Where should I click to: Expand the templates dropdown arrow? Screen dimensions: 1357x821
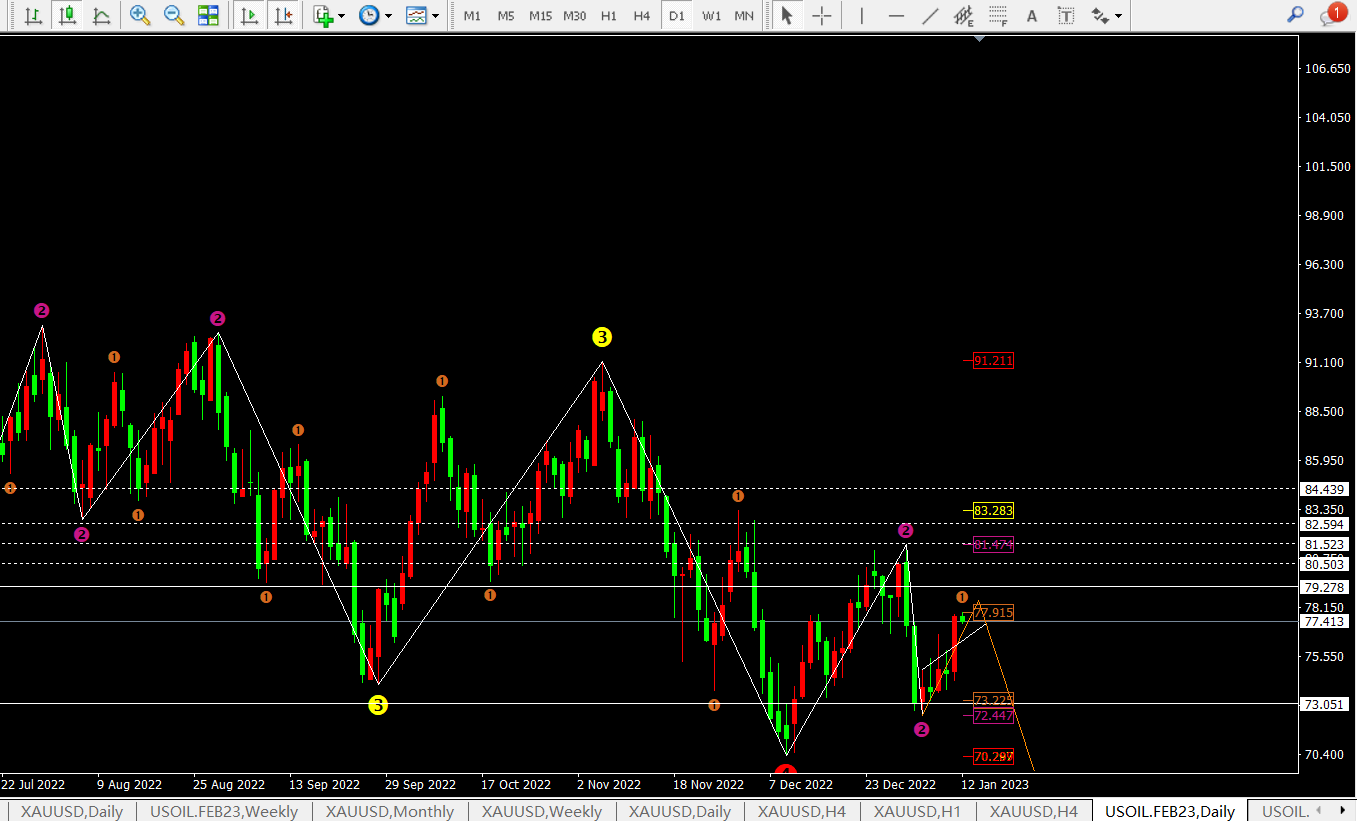pyautogui.click(x=436, y=16)
